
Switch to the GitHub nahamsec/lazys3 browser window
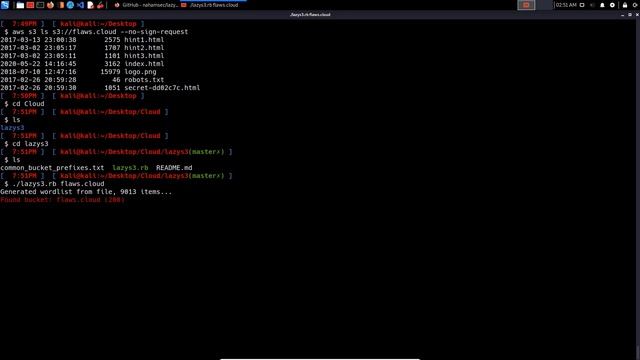[146, 5]
